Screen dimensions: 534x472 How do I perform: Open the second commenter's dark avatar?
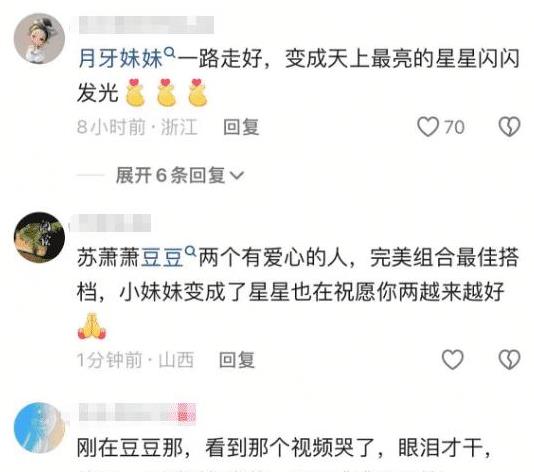coord(39,237)
